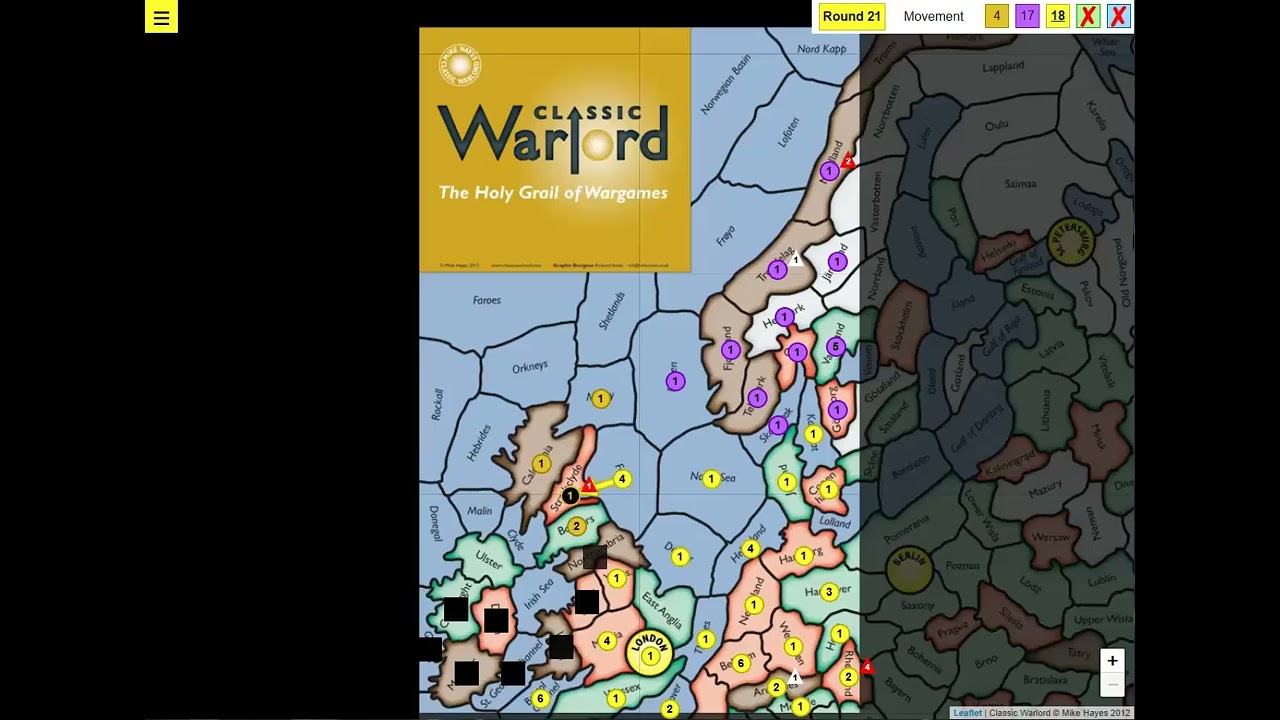Zoom in the map with plus button

click(1112, 661)
